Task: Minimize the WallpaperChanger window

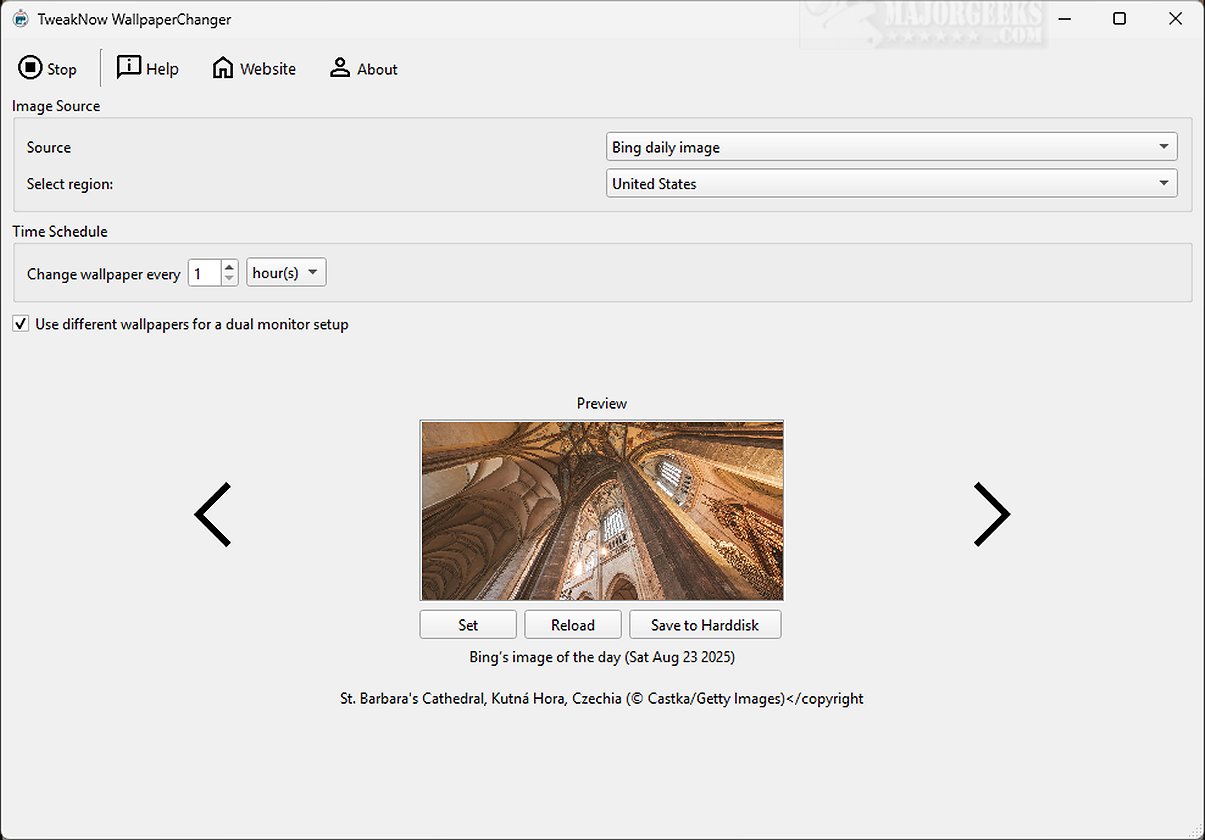Action: click(x=1063, y=19)
